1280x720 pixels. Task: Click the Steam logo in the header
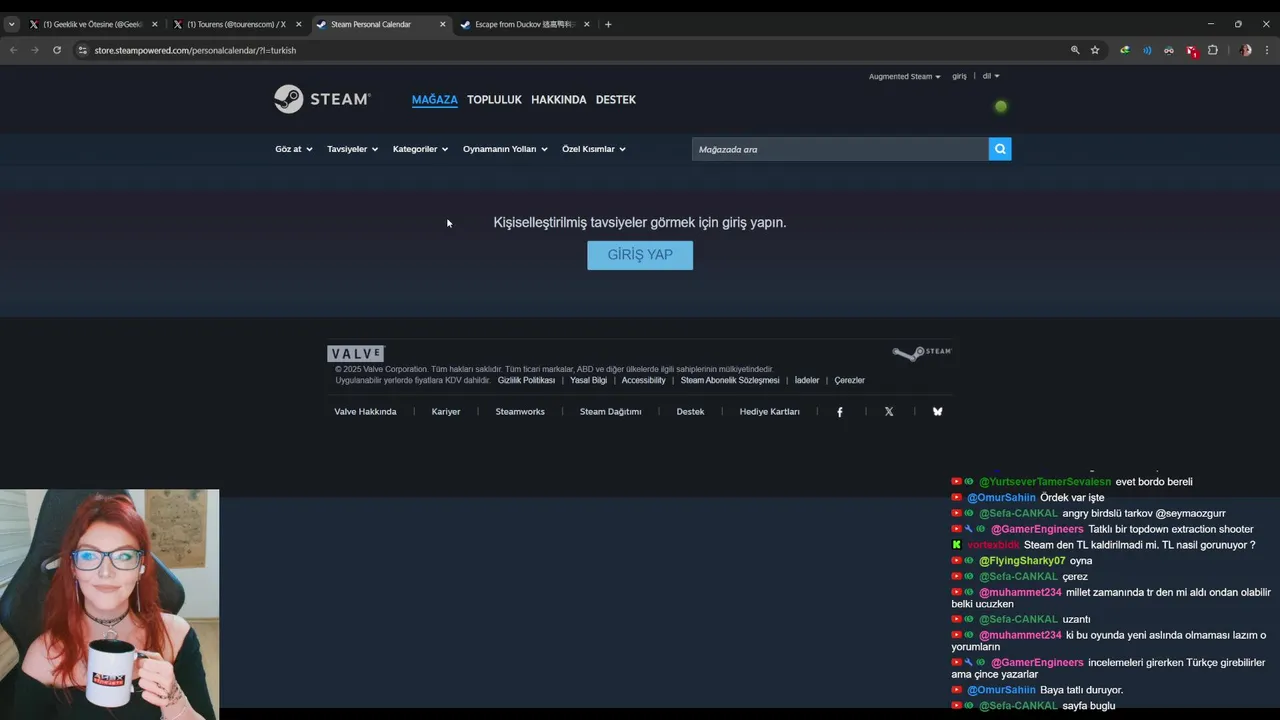pyautogui.click(x=322, y=99)
